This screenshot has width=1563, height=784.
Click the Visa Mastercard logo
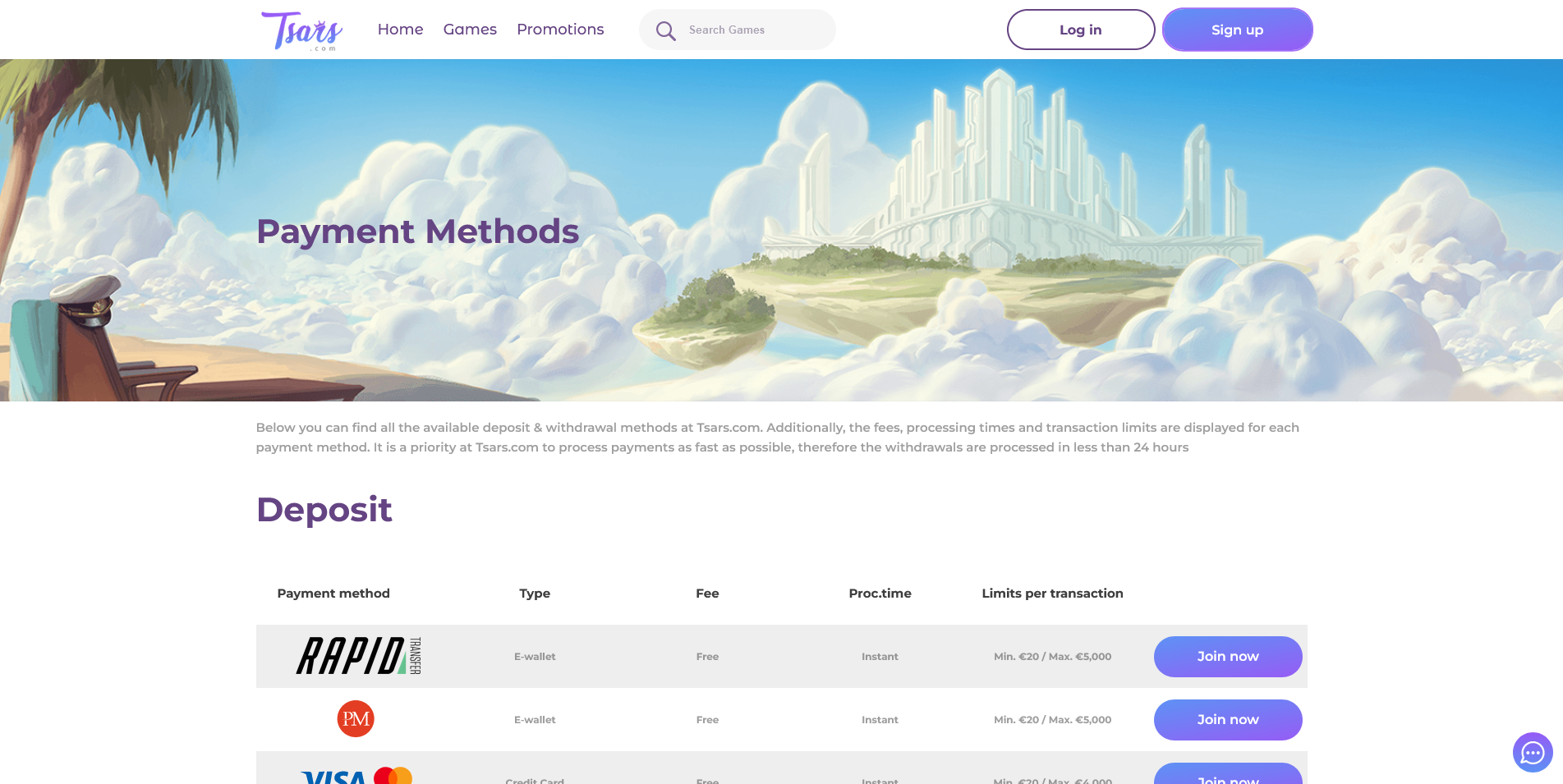point(356,775)
